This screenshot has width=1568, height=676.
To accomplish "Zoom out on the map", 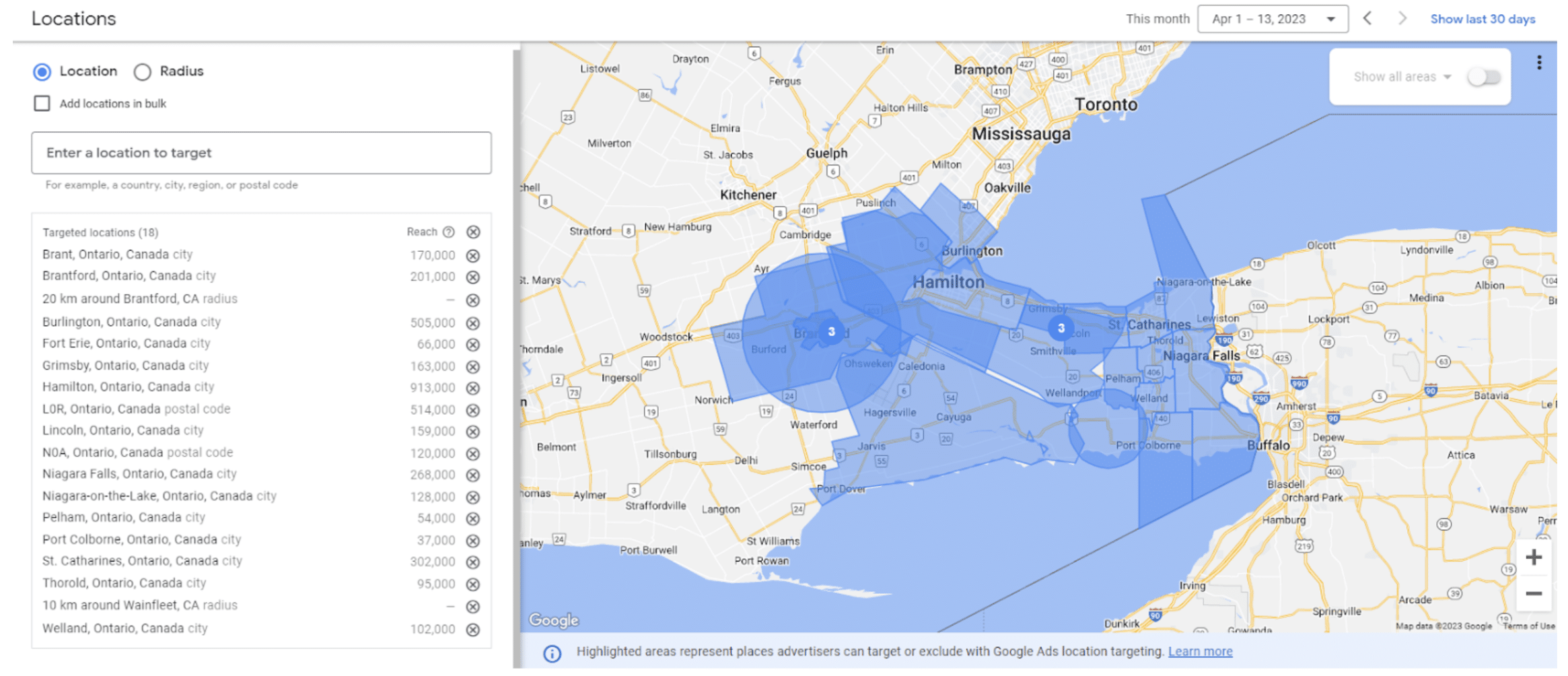I will 1534,594.
